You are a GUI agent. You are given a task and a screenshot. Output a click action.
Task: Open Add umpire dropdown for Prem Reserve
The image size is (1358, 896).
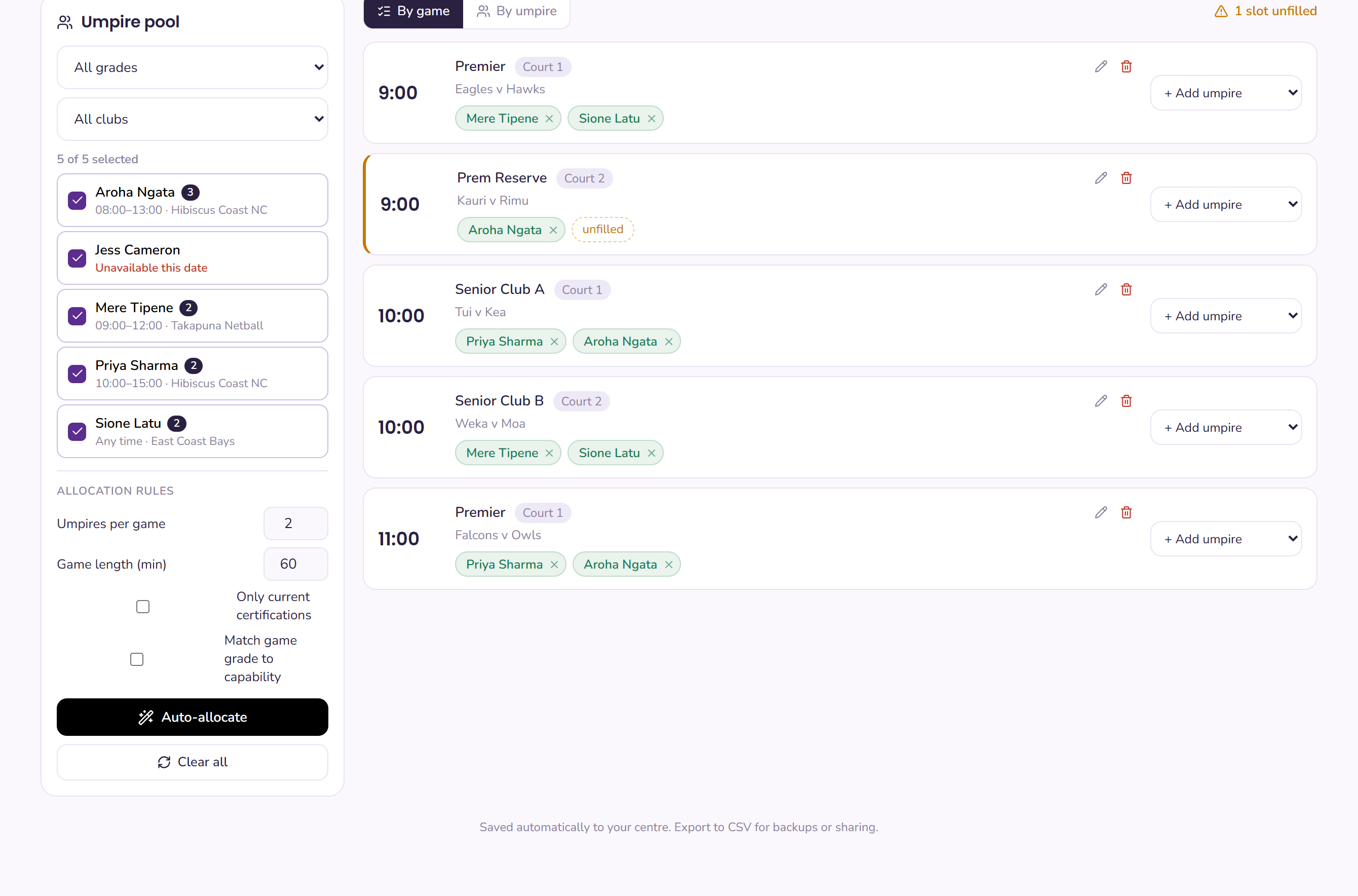[x=1226, y=205]
